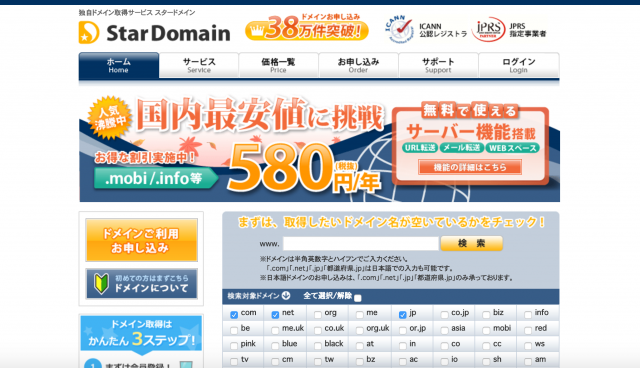Check the red domain checkbox
This screenshot has height=368, width=640.
[528, 330]
